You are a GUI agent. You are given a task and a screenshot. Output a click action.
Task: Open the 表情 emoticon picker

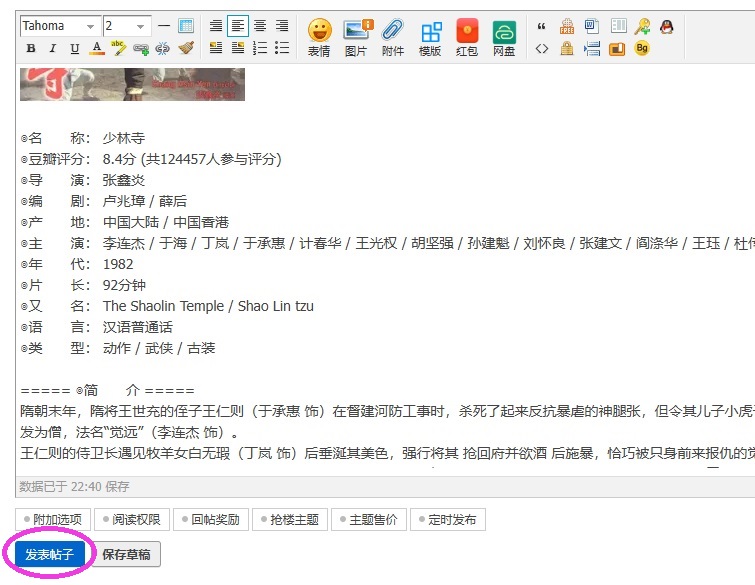[x=319, y=37]
